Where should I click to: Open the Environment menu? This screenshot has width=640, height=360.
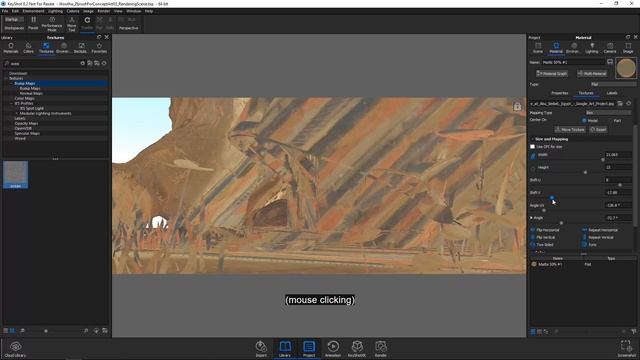pyautogui.click(x=33, y=11)
